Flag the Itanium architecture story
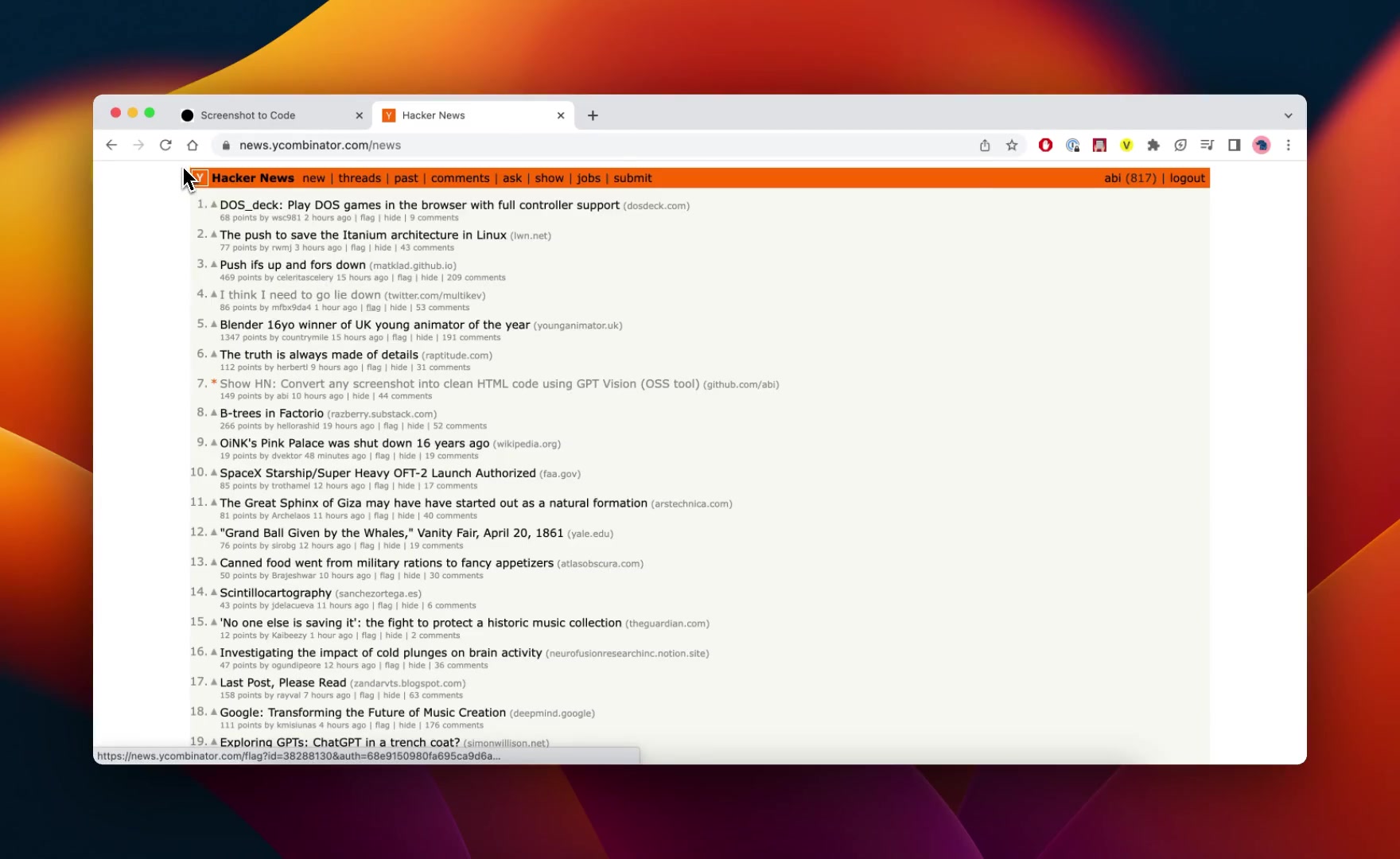The width and height of the screenshot is (1400, 859). [x=358, y=247]
